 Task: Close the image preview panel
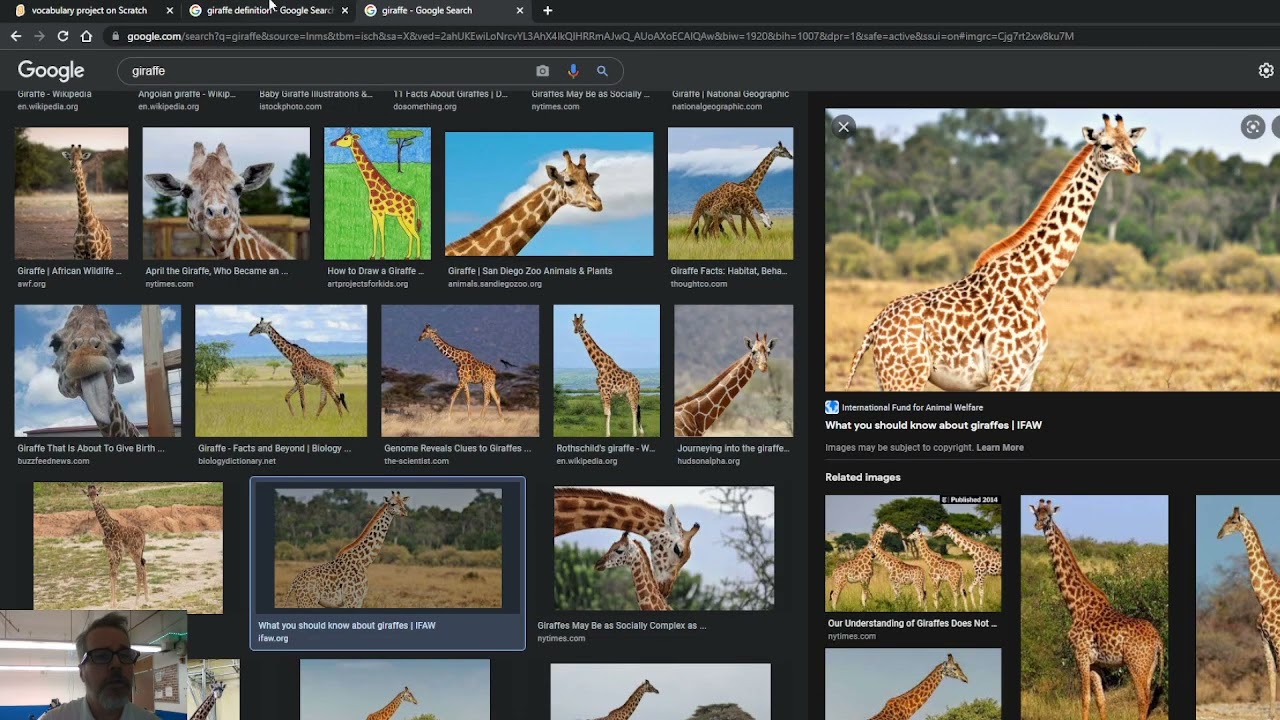click(843, 127)
